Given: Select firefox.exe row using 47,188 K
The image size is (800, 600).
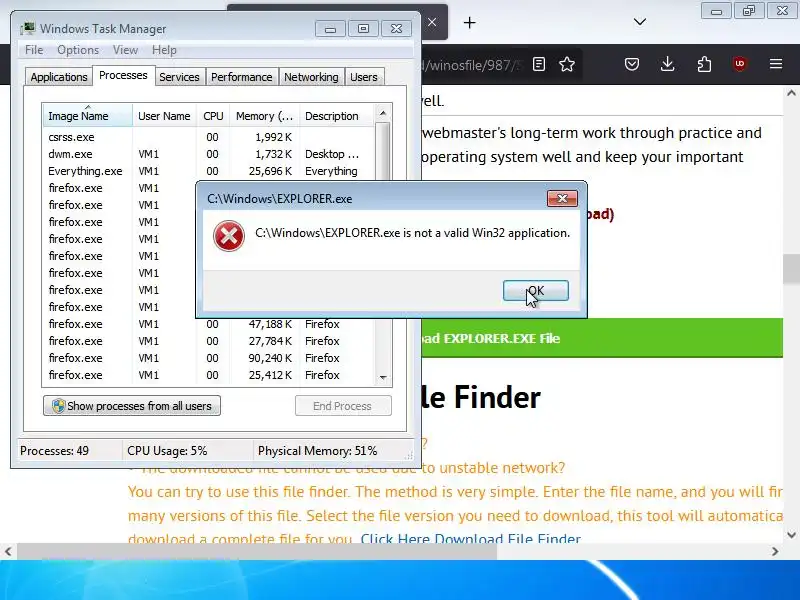Looking at the screenshot, I should tap(208, 324).
